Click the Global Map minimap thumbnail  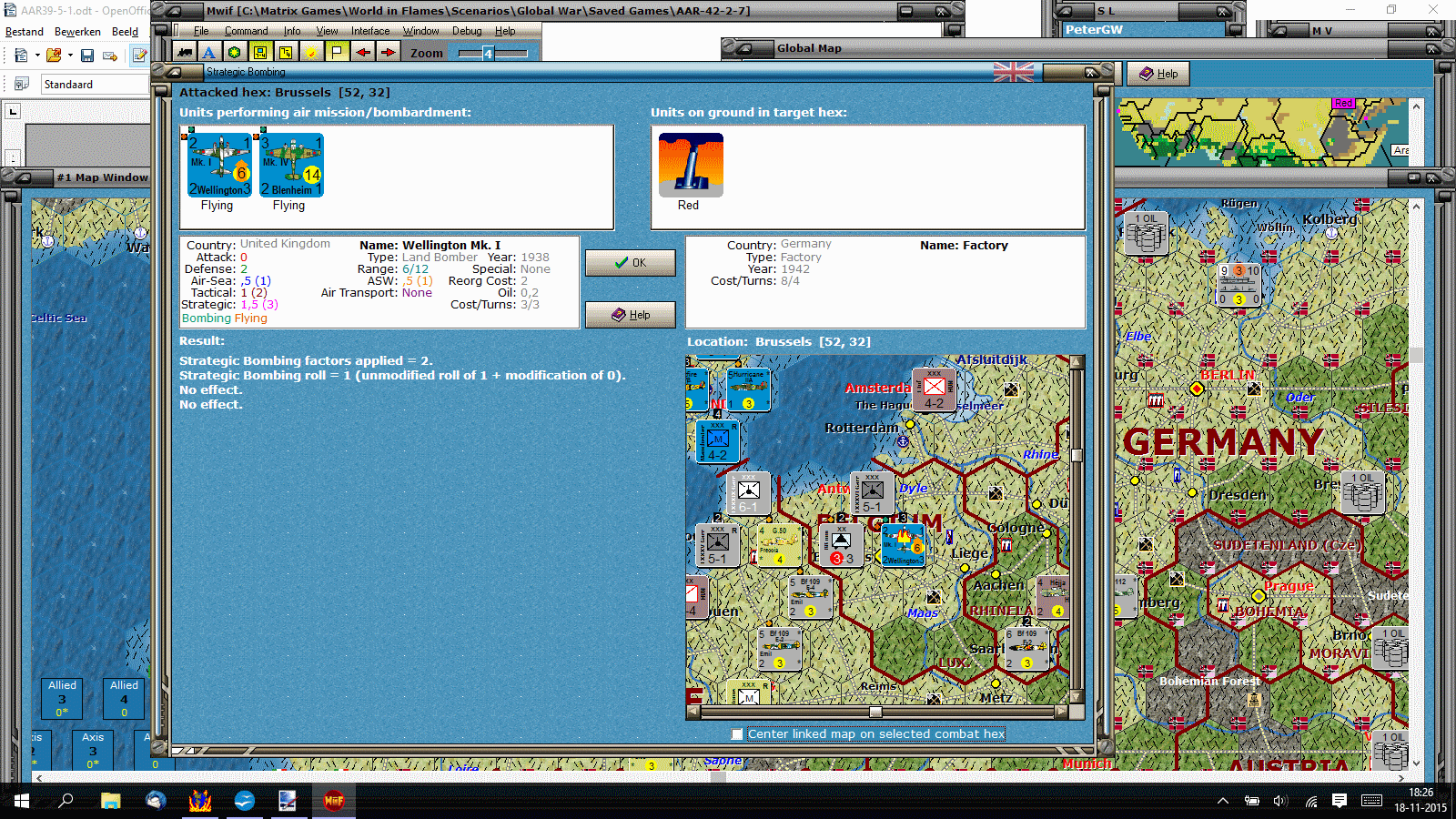1263,132
